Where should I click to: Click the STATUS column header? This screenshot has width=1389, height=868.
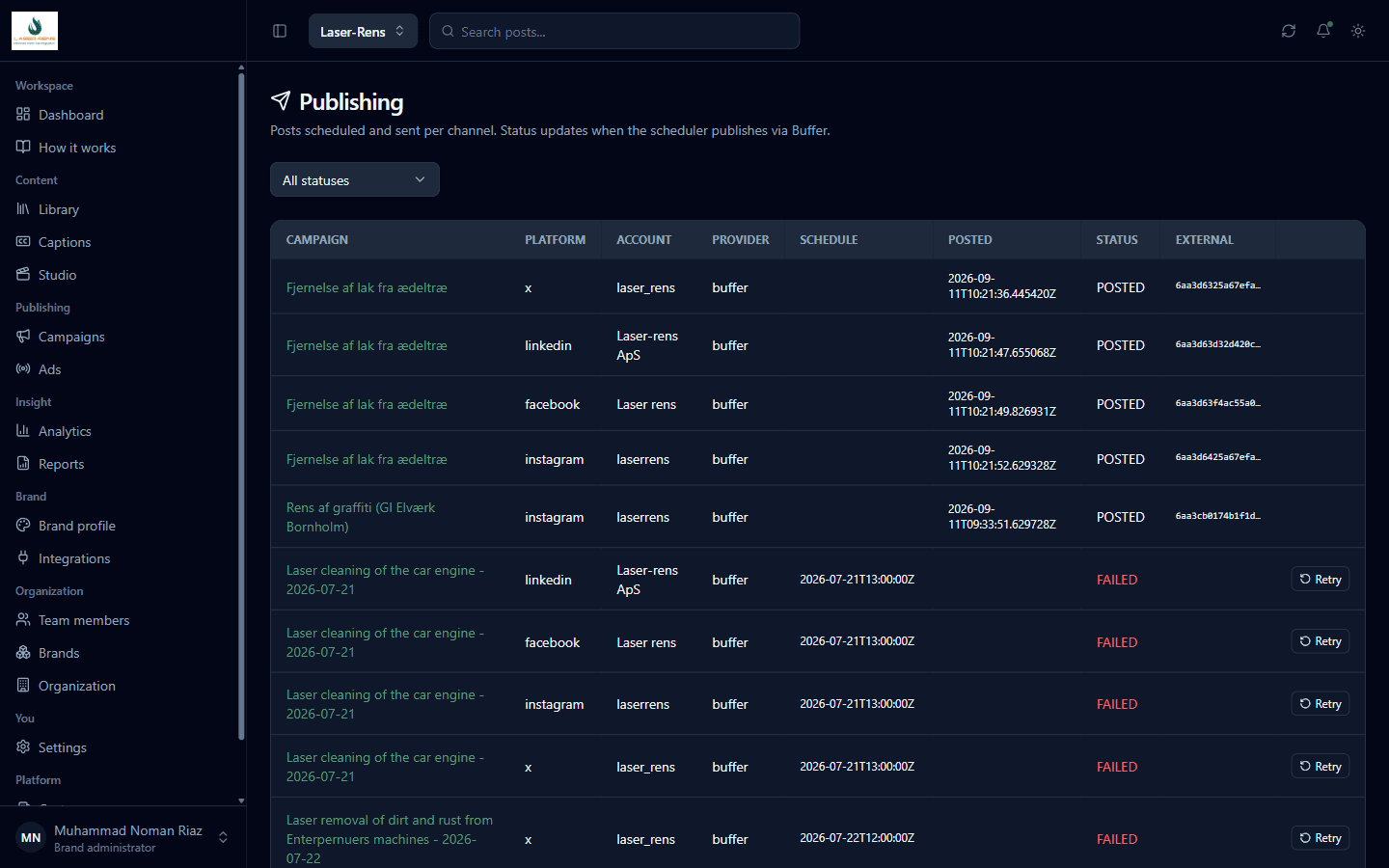pos(1117,240)
